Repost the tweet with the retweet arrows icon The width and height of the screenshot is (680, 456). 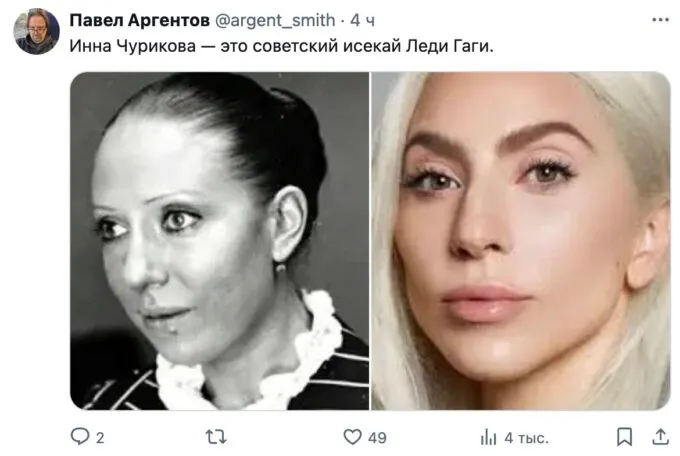click(216, 437)
